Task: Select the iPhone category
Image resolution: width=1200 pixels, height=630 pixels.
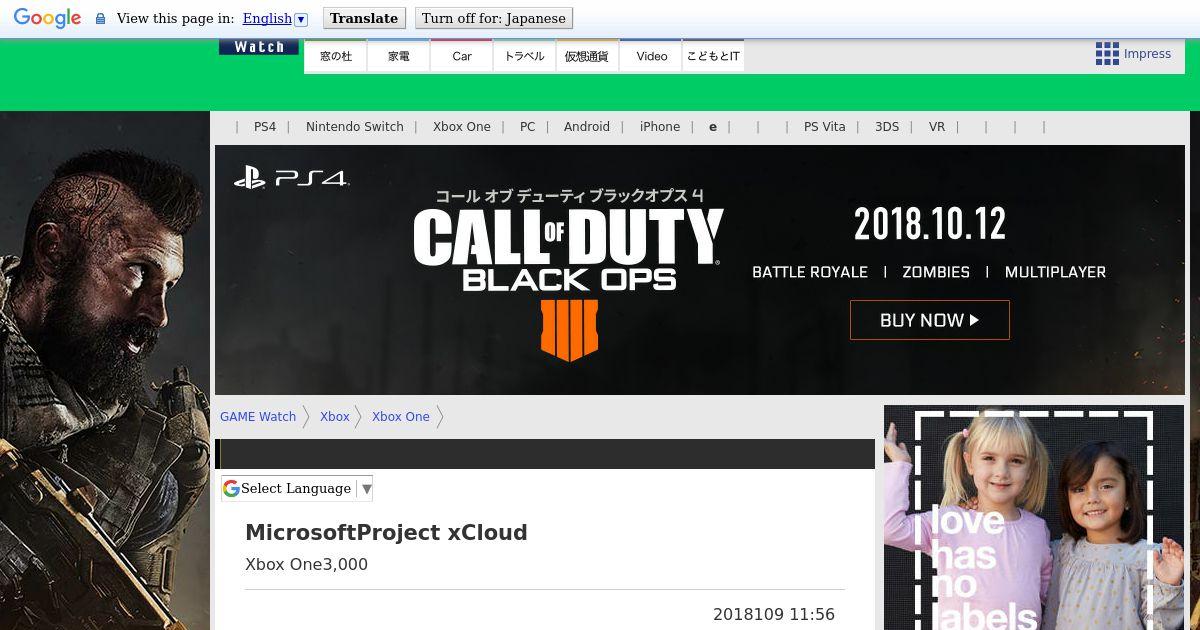Action: [660, 127]
